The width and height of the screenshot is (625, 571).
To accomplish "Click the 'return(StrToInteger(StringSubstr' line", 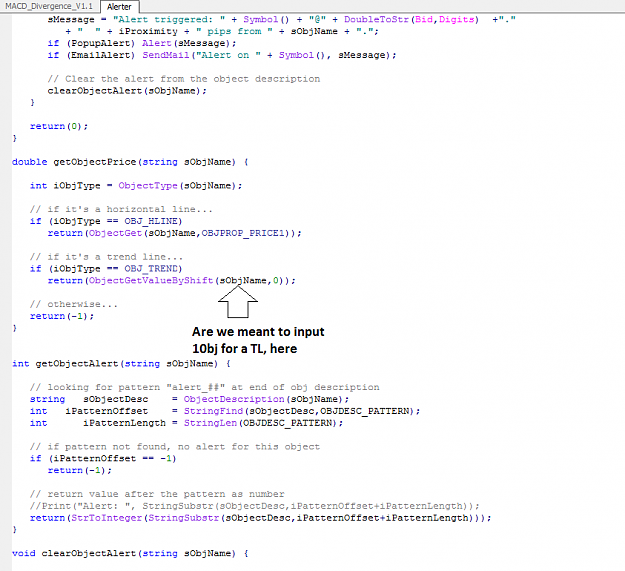I will pyautogui.click(x=260, y=518).
